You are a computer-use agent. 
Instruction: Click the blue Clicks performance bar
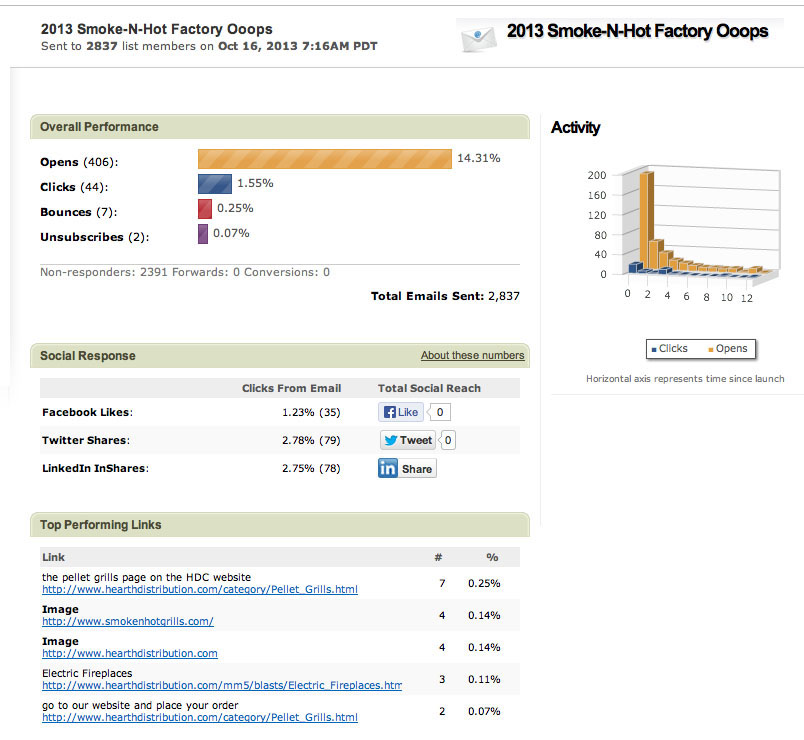point(215,184)
